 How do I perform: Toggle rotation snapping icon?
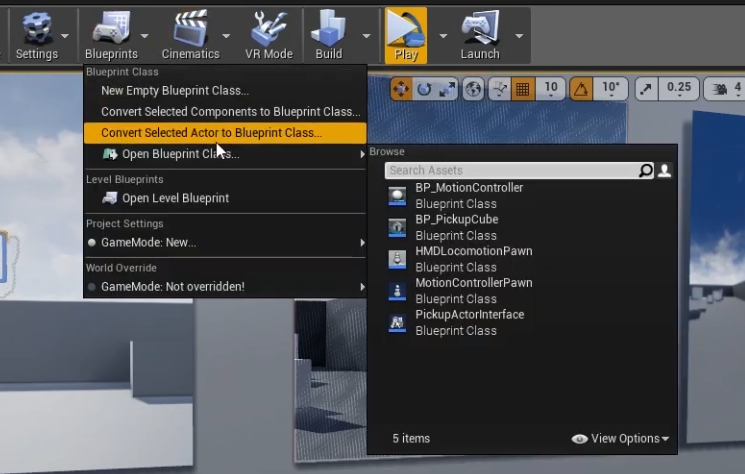point(581,89)
